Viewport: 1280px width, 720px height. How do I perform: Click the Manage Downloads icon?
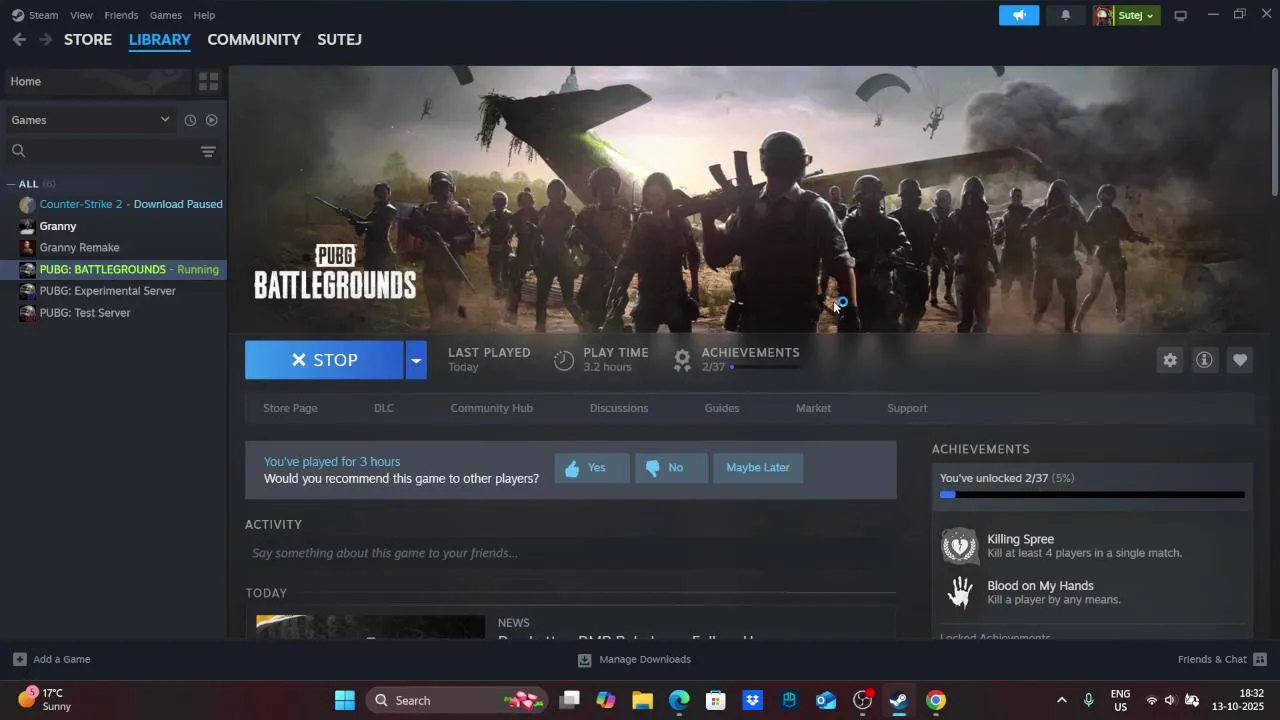tap(584, 659)
